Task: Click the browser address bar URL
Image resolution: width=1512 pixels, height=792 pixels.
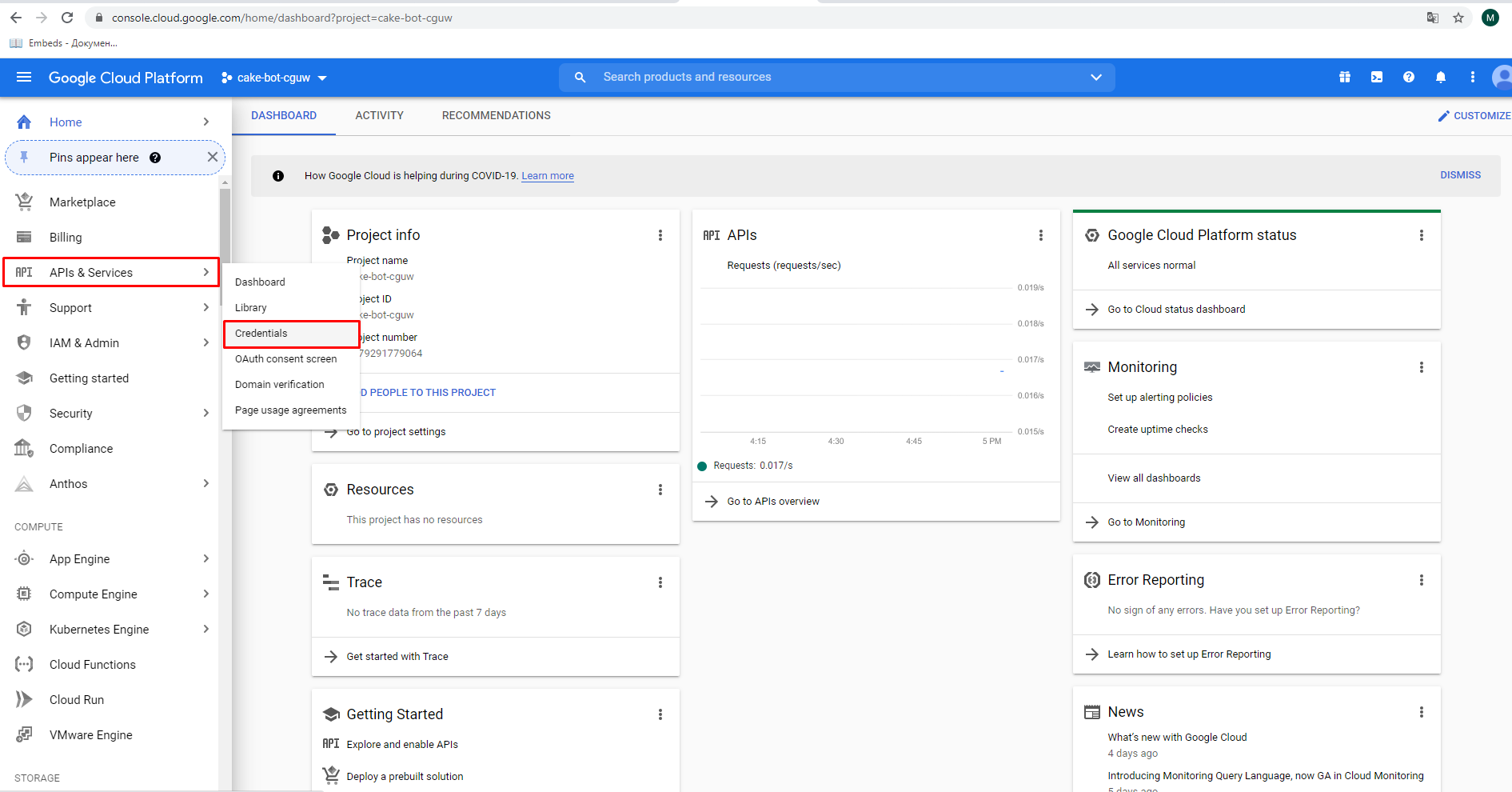Action: [x=281, y=18]
